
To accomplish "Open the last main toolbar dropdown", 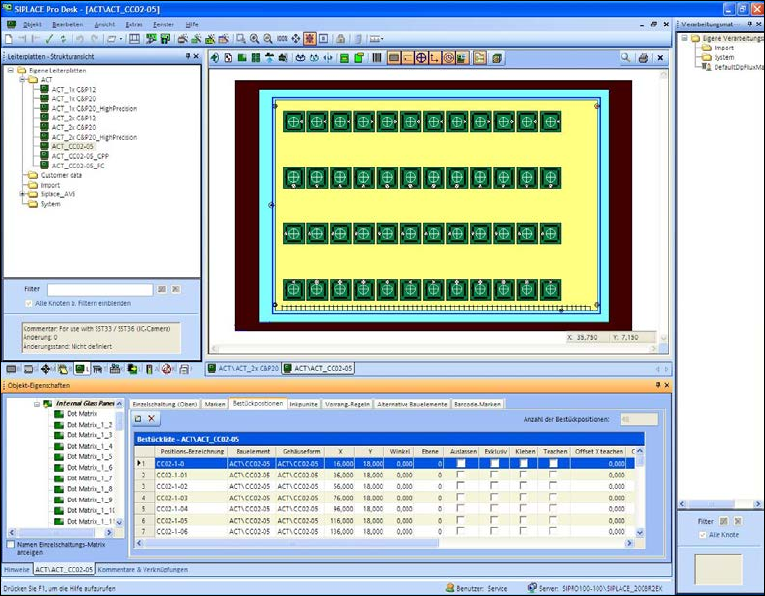I will (382, 39).
